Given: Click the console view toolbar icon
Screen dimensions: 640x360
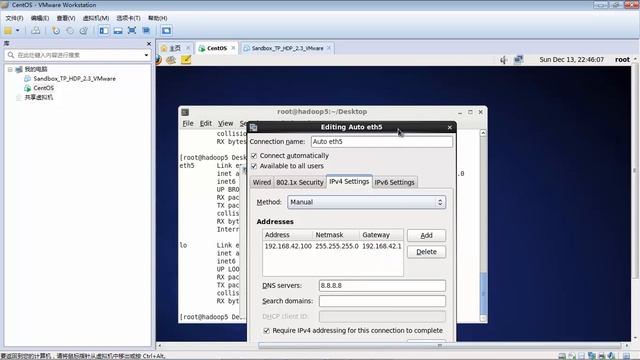Looking at the screenshot, I should pyautogui.click(x=166, y=31).
